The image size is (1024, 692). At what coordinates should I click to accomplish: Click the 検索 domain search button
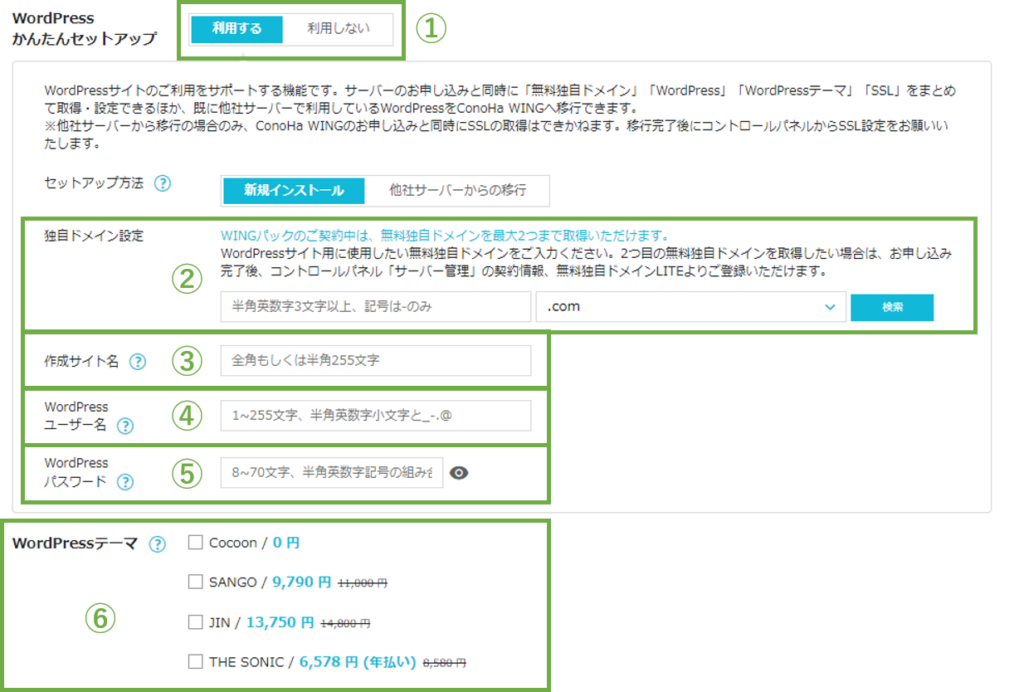point(890,306)
